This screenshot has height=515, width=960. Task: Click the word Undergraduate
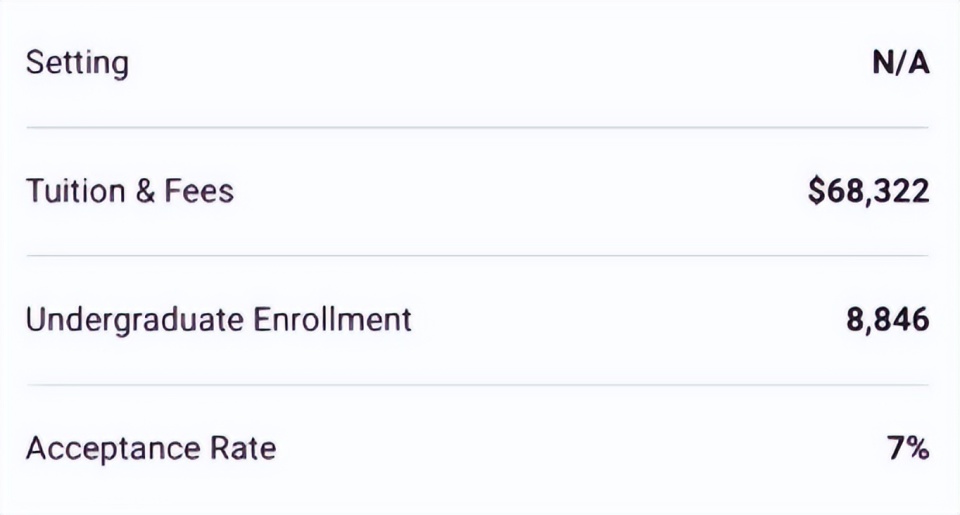tap(135, 320)
